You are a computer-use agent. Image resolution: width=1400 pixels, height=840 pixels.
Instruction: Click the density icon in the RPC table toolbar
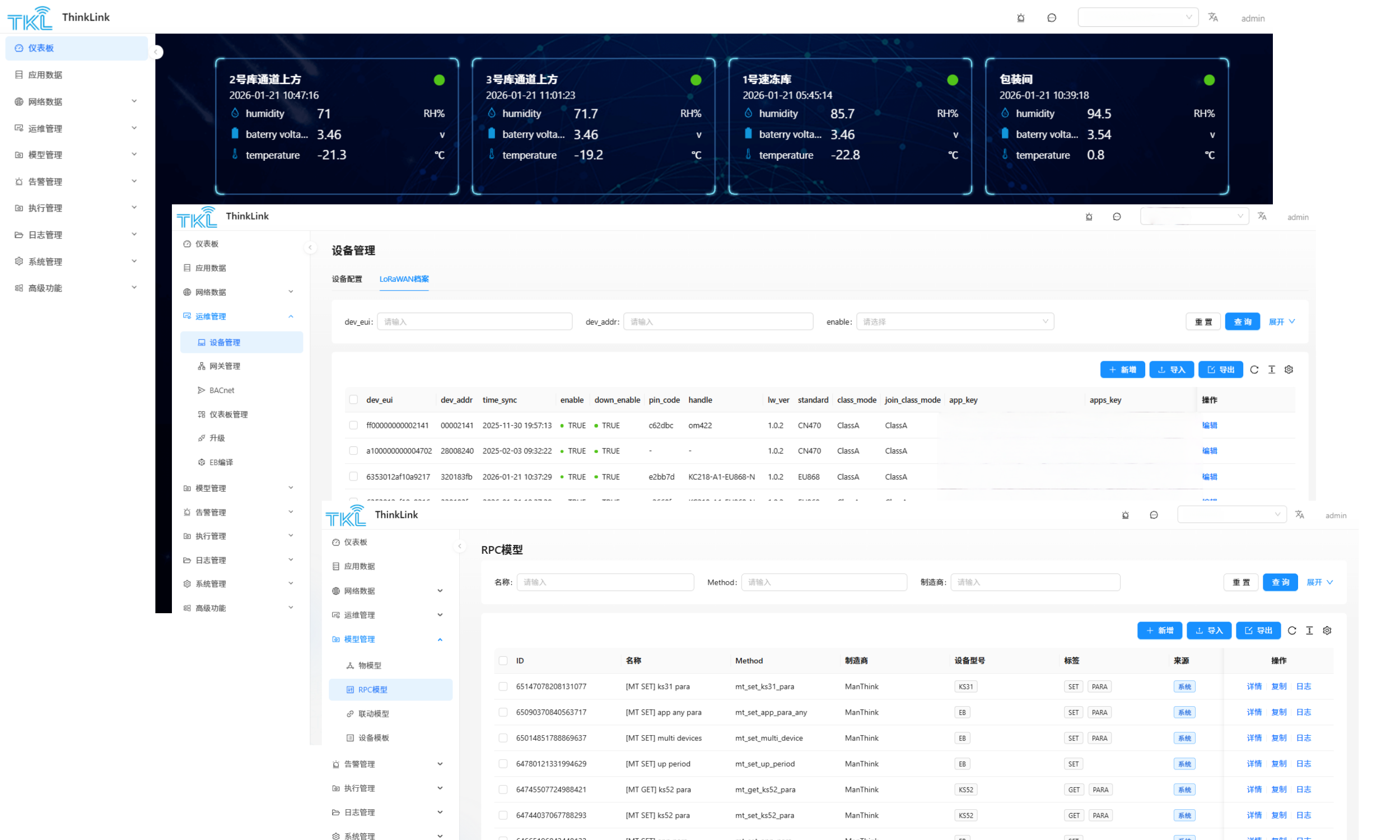(x=1309, y=631)
